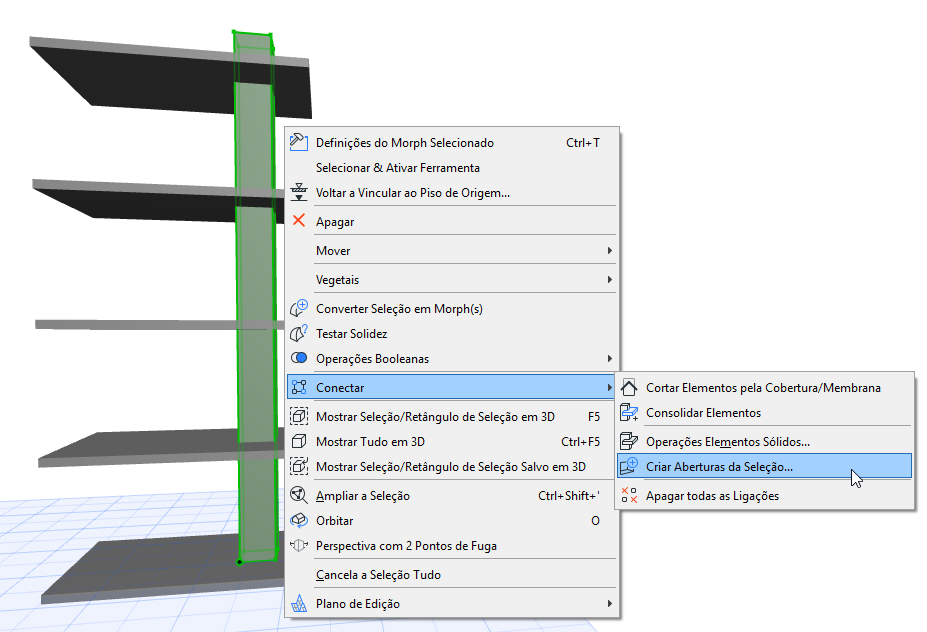Click the relink to home story icon
927x632 pixels.
click(299, 192)
